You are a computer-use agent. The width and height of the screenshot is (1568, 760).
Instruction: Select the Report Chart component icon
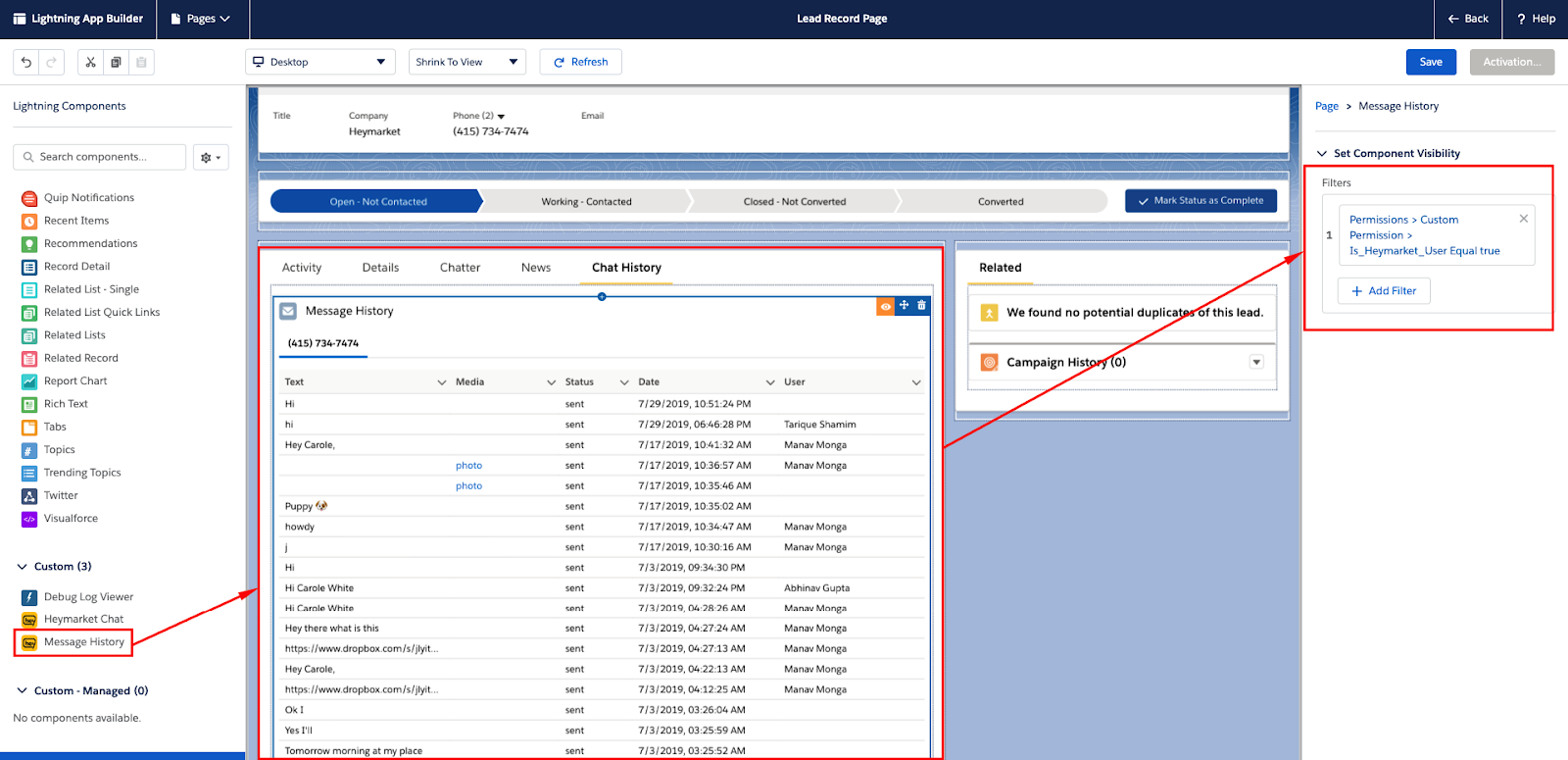(x=29, y=381)
